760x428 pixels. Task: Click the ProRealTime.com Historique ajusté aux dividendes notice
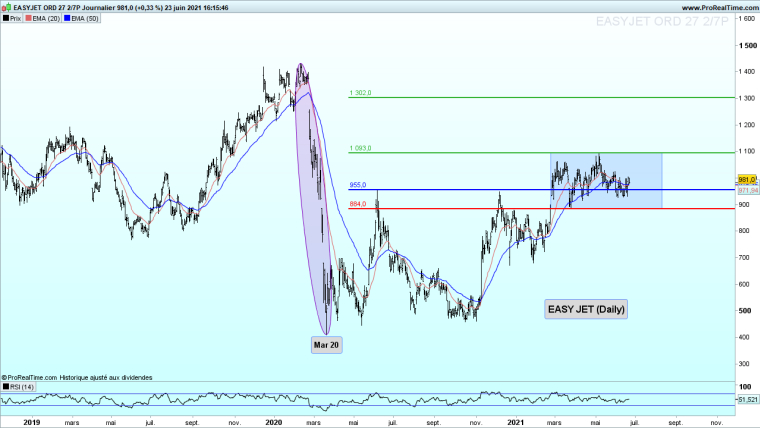[77, 377]
